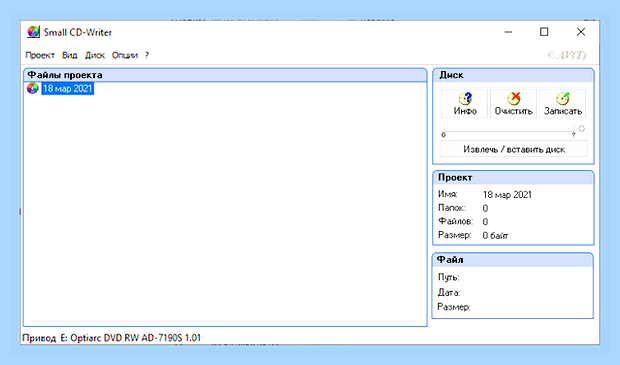Open the ? help menu
Image resolution: width=620 pixels, height=365 pixels.
[x=147, y=55]
